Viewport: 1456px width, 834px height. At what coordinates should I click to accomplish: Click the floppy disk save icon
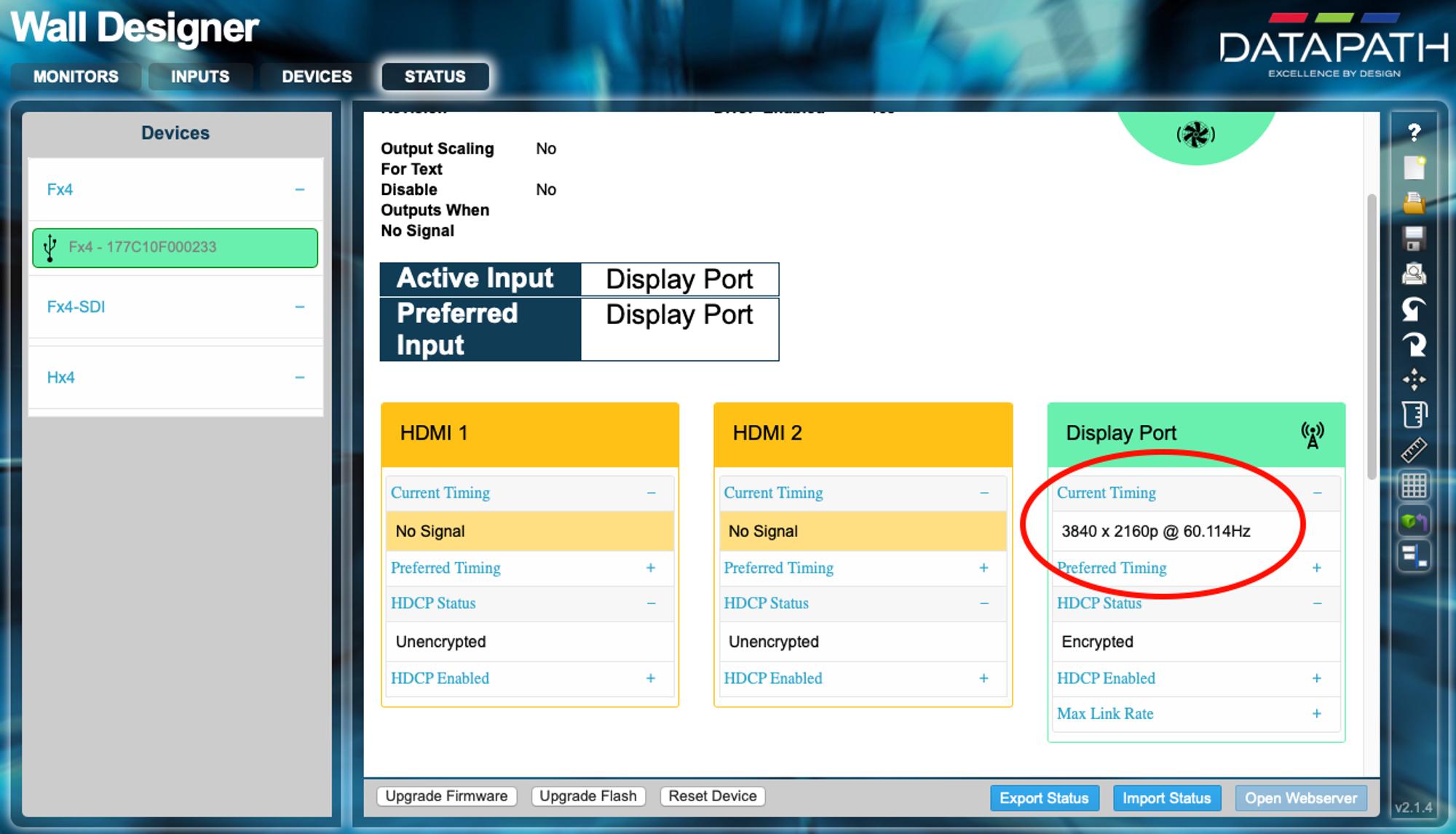[1414, 238]
